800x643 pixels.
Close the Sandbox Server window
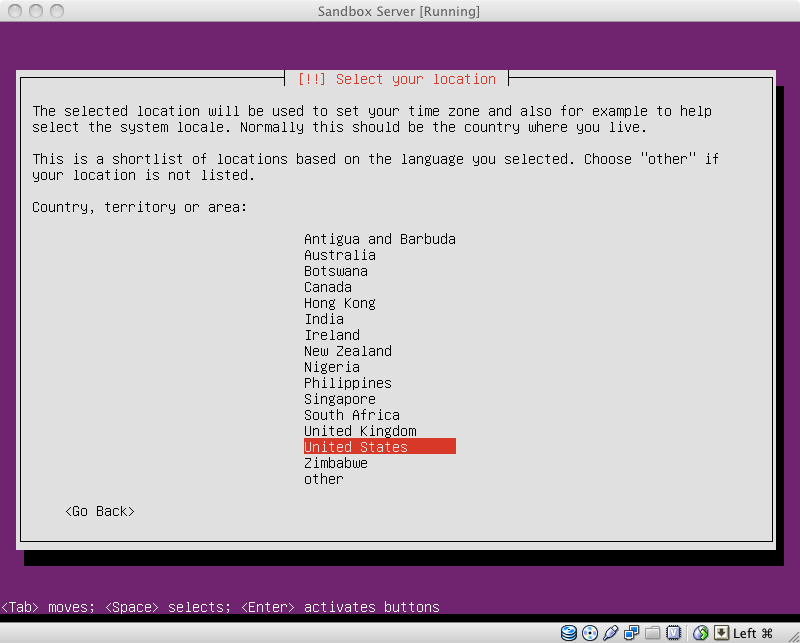(15, 11)
